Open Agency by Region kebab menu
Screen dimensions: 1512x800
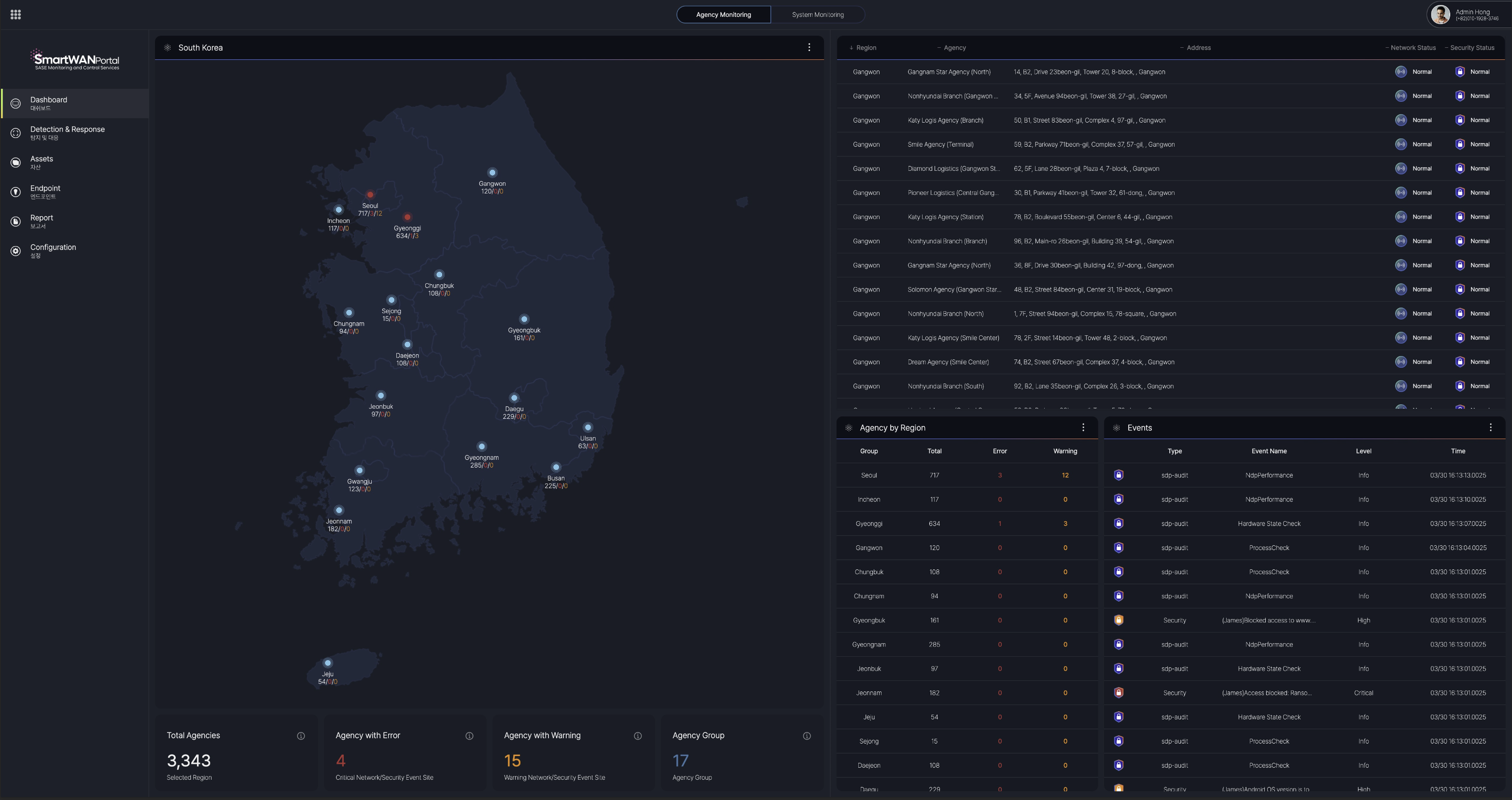(1083, 428)
